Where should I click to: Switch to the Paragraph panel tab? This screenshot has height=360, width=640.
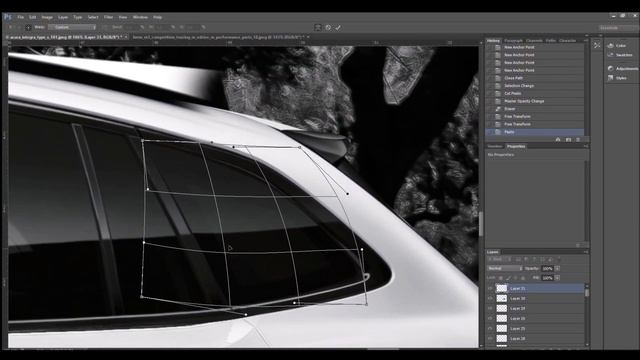point(513,40)
